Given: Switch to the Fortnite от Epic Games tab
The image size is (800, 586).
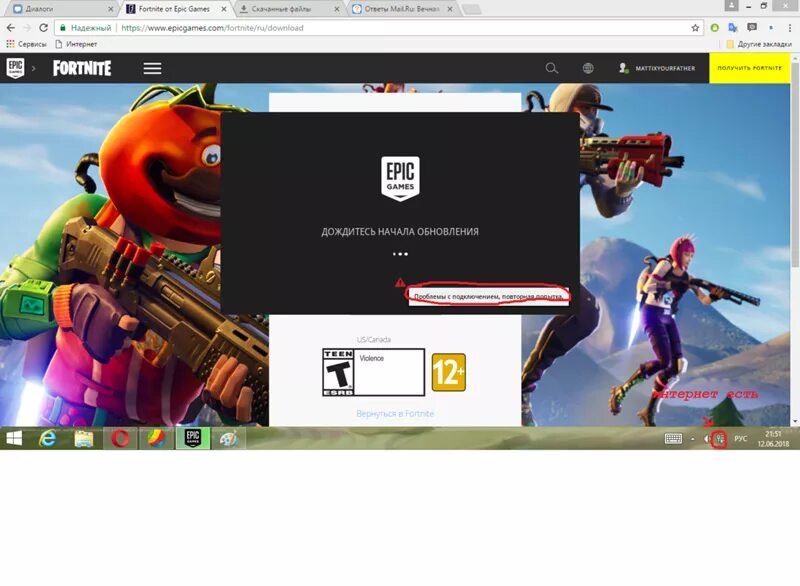Looking at the screenshot, I should tap(172, 9).
